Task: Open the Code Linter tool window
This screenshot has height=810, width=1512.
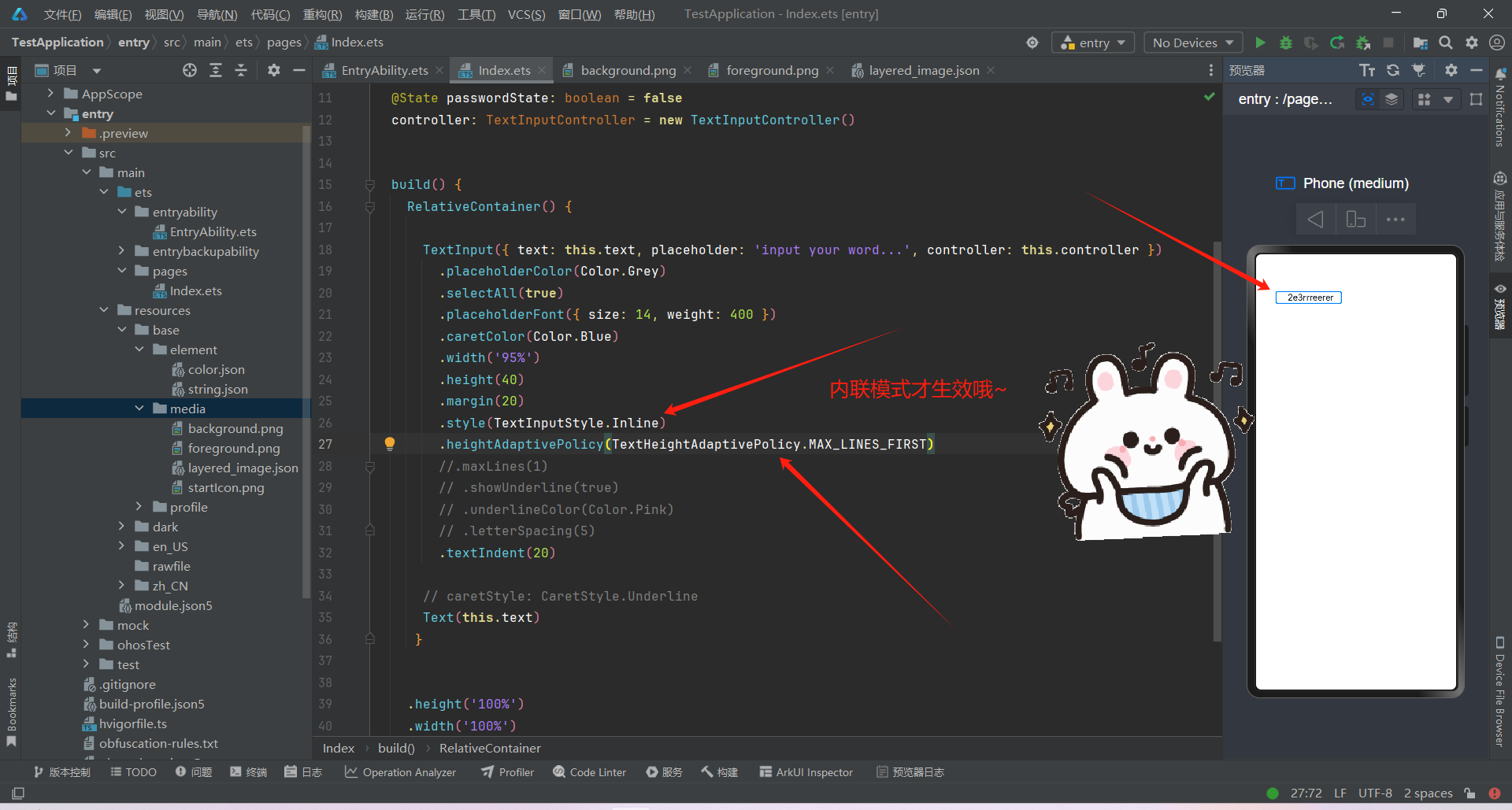Action: 589,772
